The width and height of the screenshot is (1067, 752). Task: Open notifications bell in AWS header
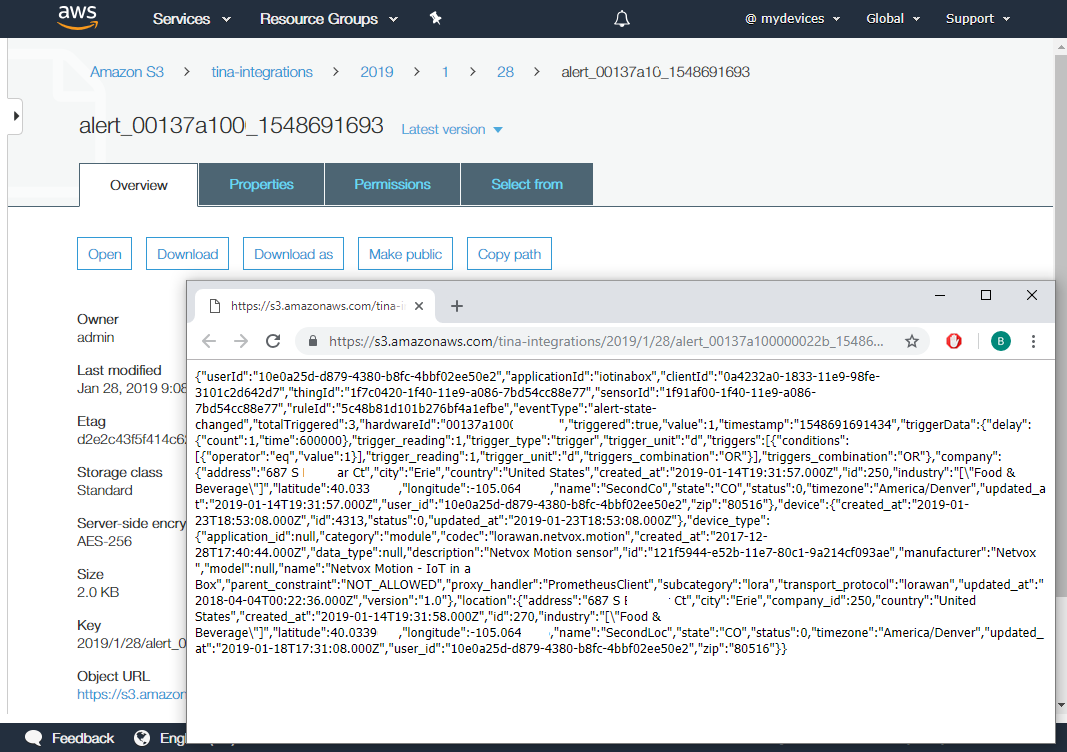(x=621, y=19)
